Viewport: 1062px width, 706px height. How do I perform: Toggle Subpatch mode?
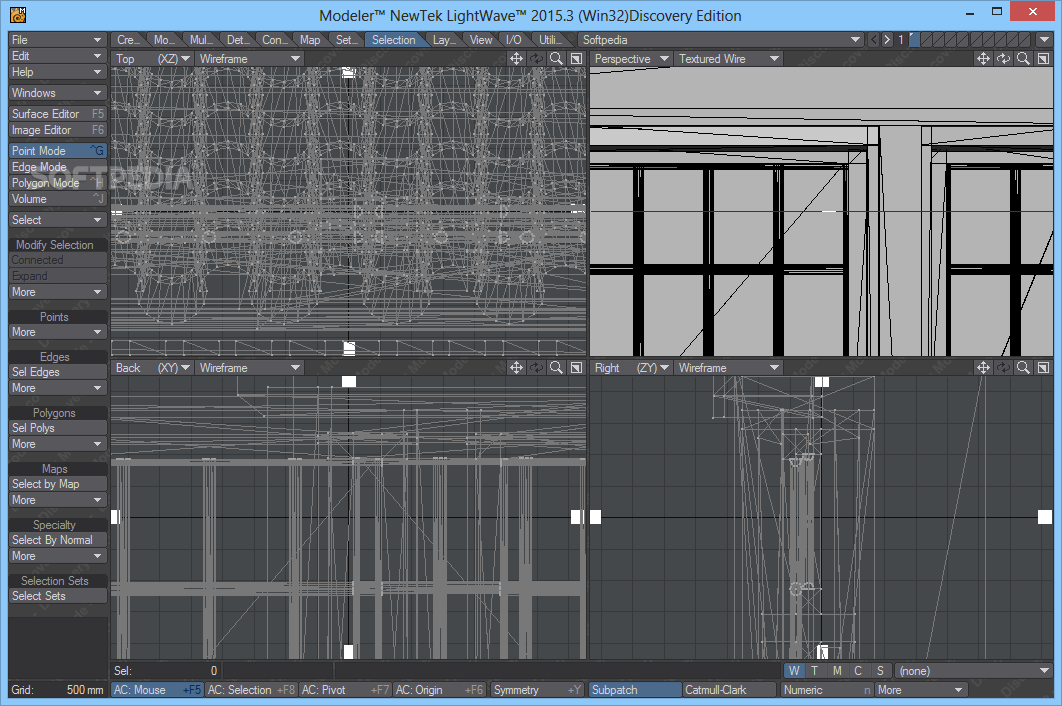(x=635, y=690)
